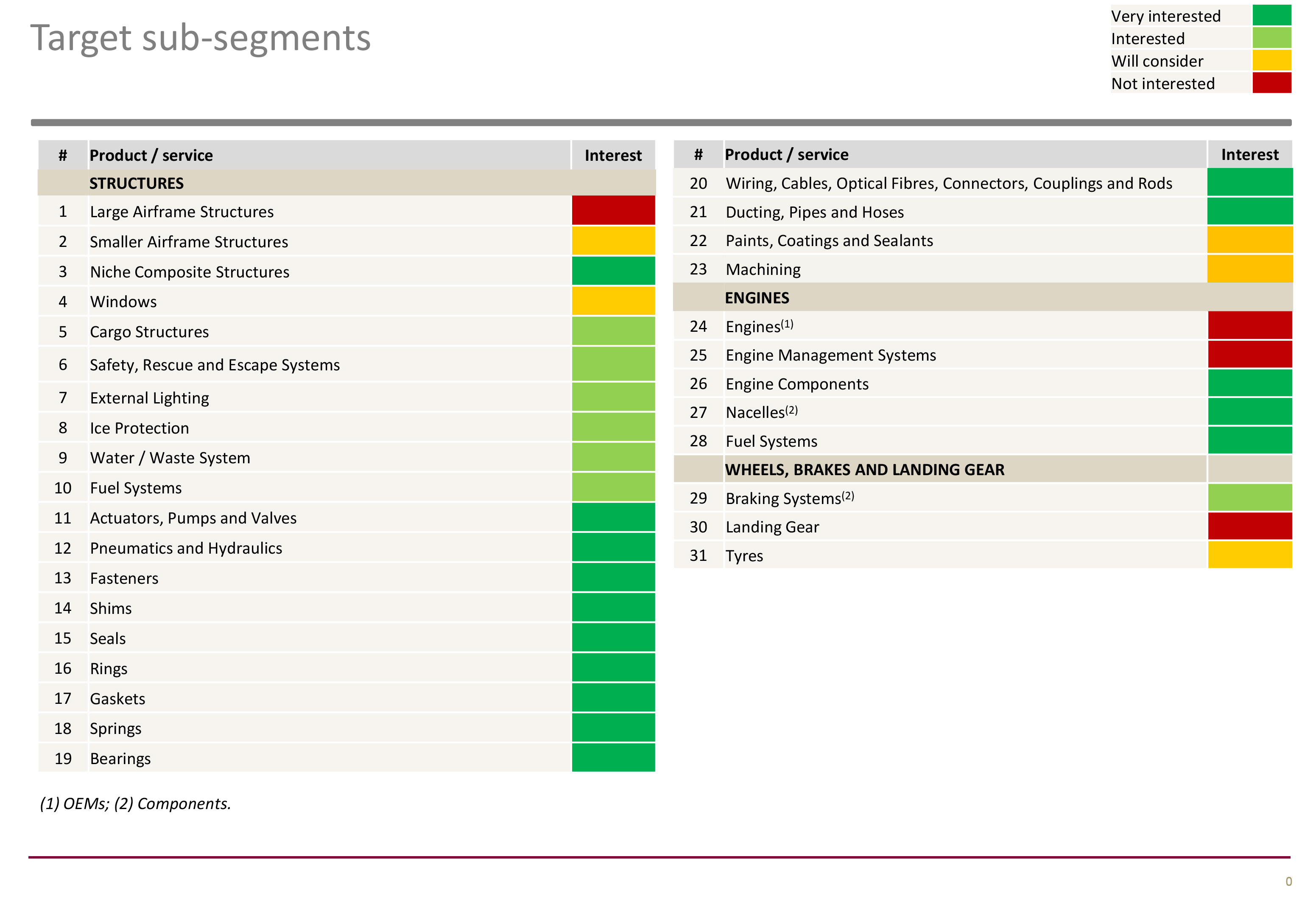Click the left table's Interest column header
1316x899 pixels.
point(613,155)
